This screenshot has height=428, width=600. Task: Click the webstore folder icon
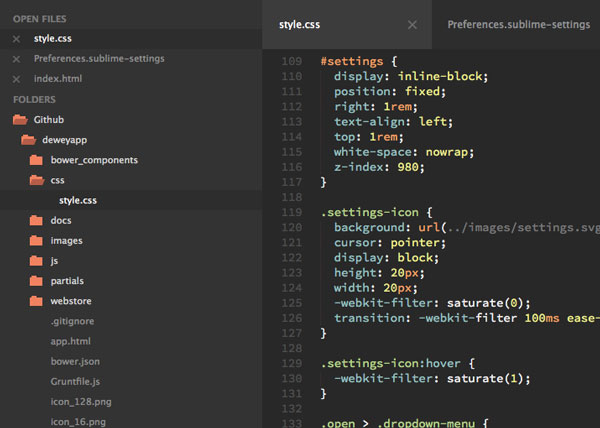point(36,301)
